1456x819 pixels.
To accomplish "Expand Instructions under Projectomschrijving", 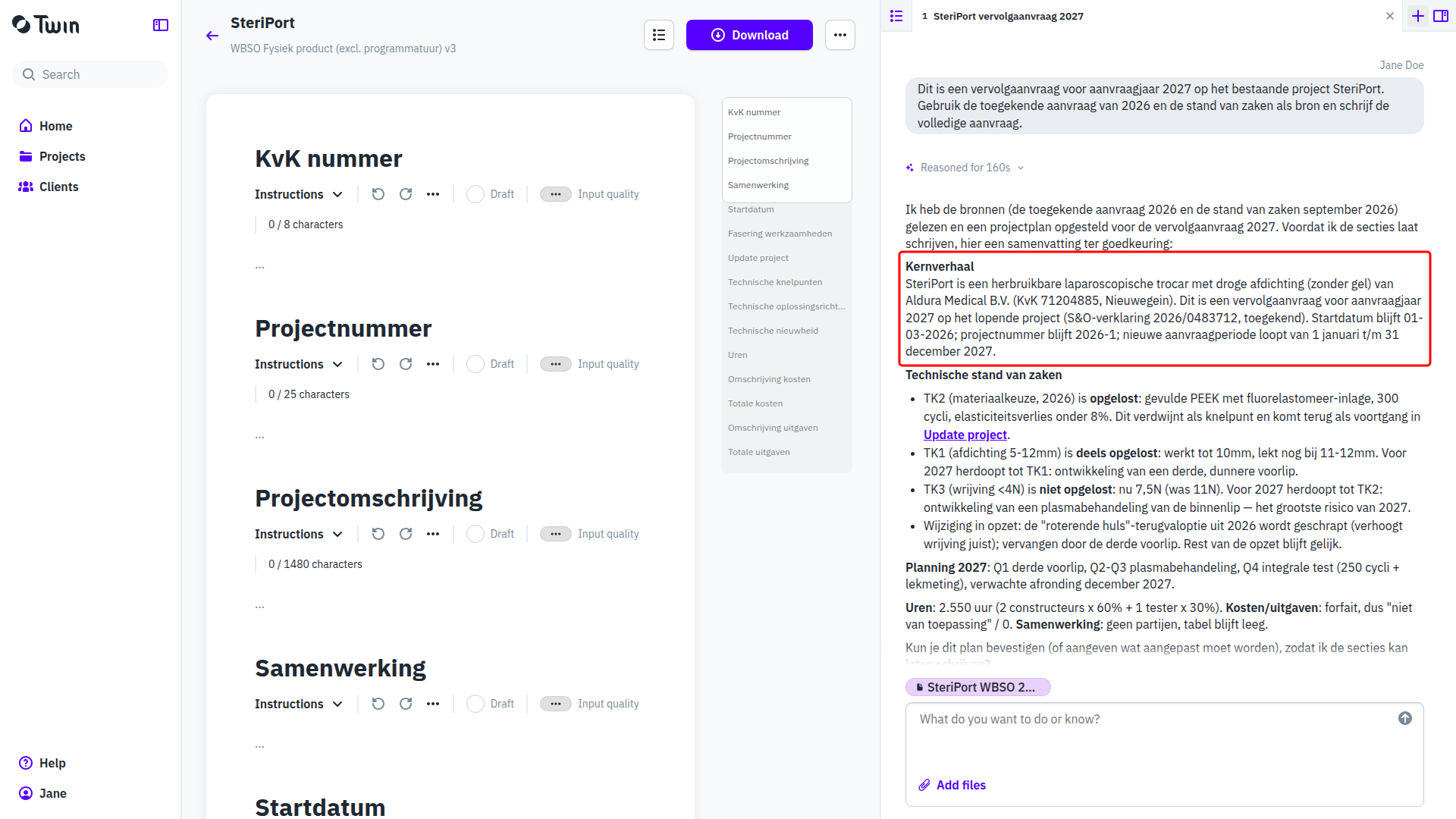I will click(299, 534).
